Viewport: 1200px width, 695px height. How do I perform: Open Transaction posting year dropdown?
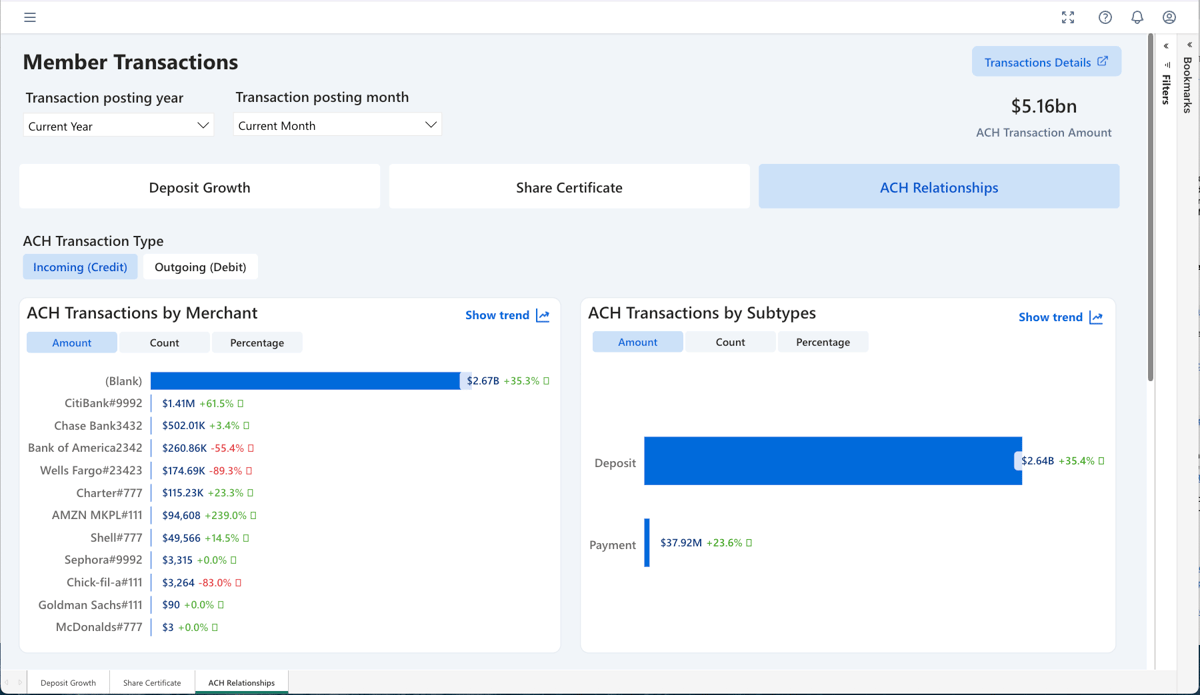118,126
